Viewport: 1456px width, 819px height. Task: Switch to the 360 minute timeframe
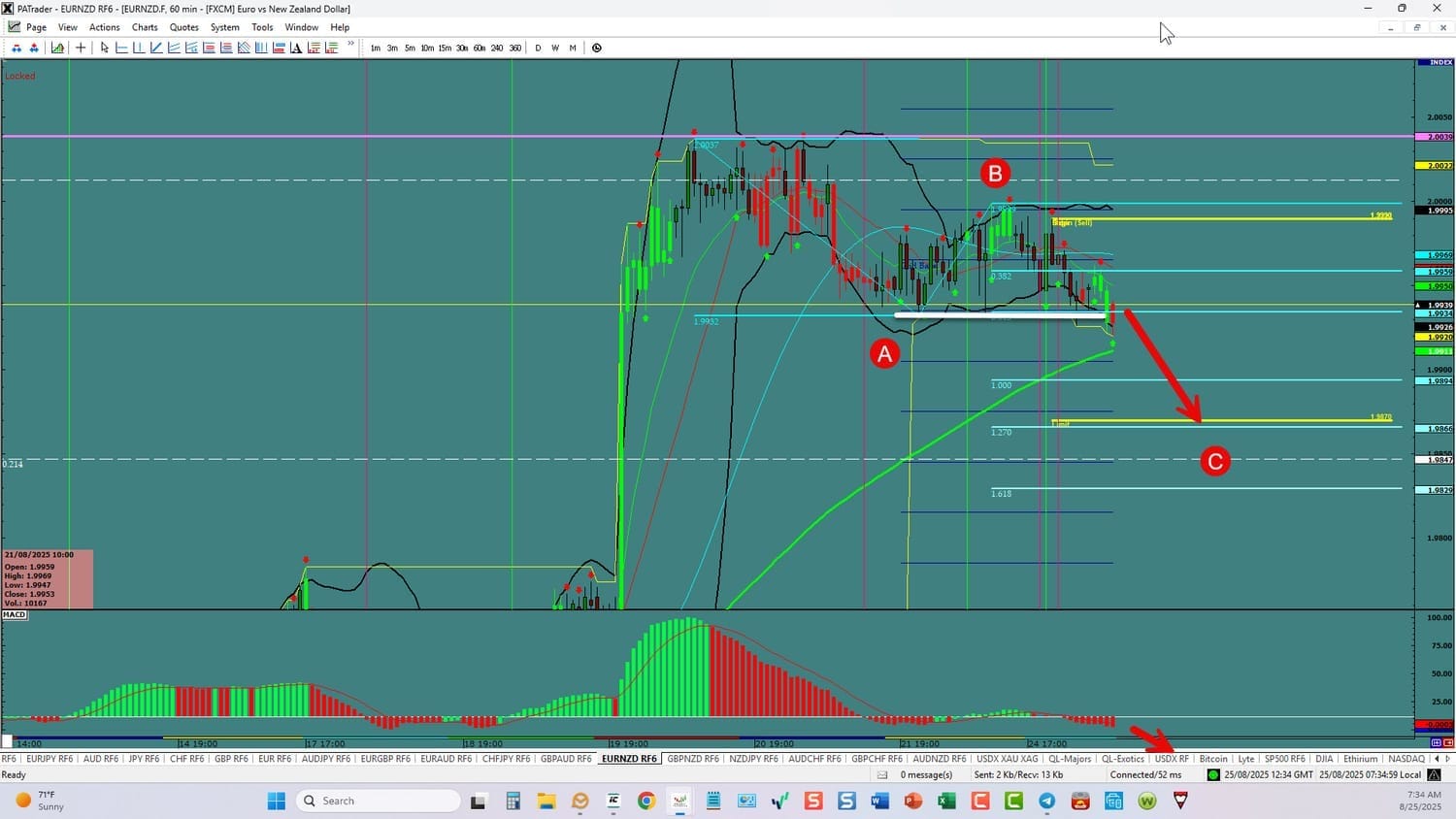[x=515, y=48]
